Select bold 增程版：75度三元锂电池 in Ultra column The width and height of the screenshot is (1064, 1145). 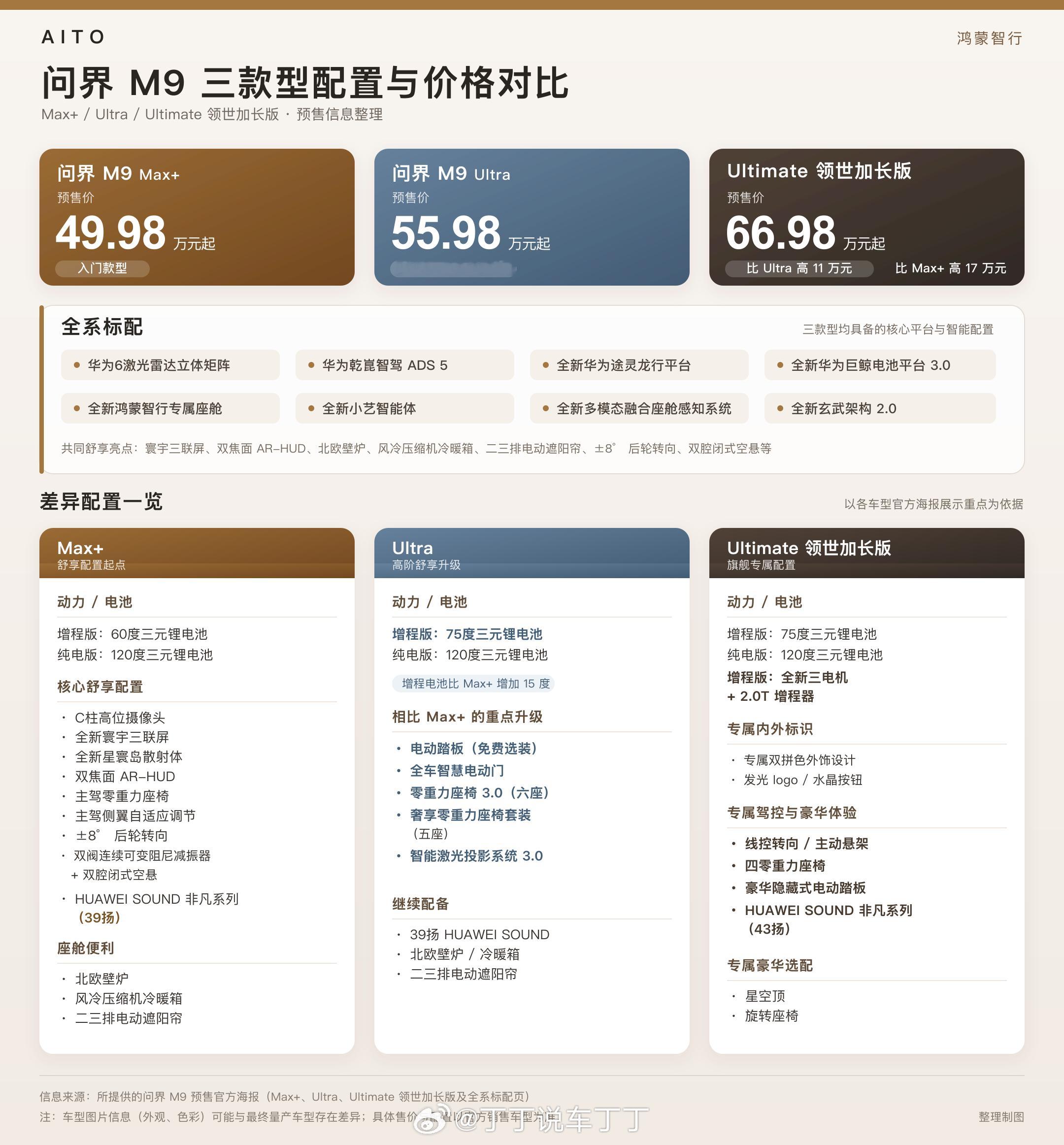point(467,634)
